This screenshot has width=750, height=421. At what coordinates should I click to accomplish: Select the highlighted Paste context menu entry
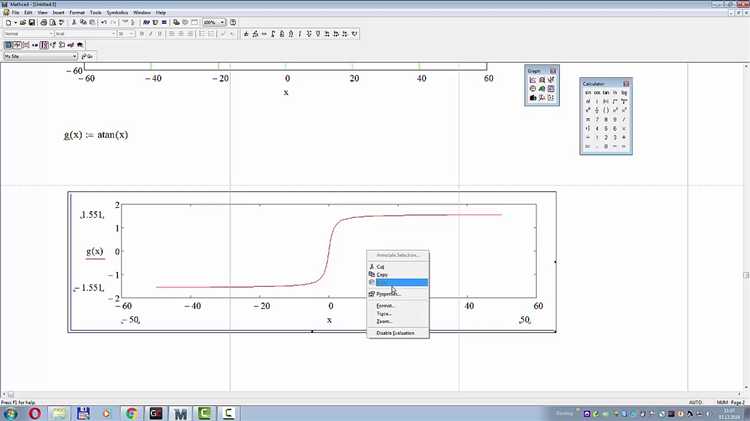(397, 283)
